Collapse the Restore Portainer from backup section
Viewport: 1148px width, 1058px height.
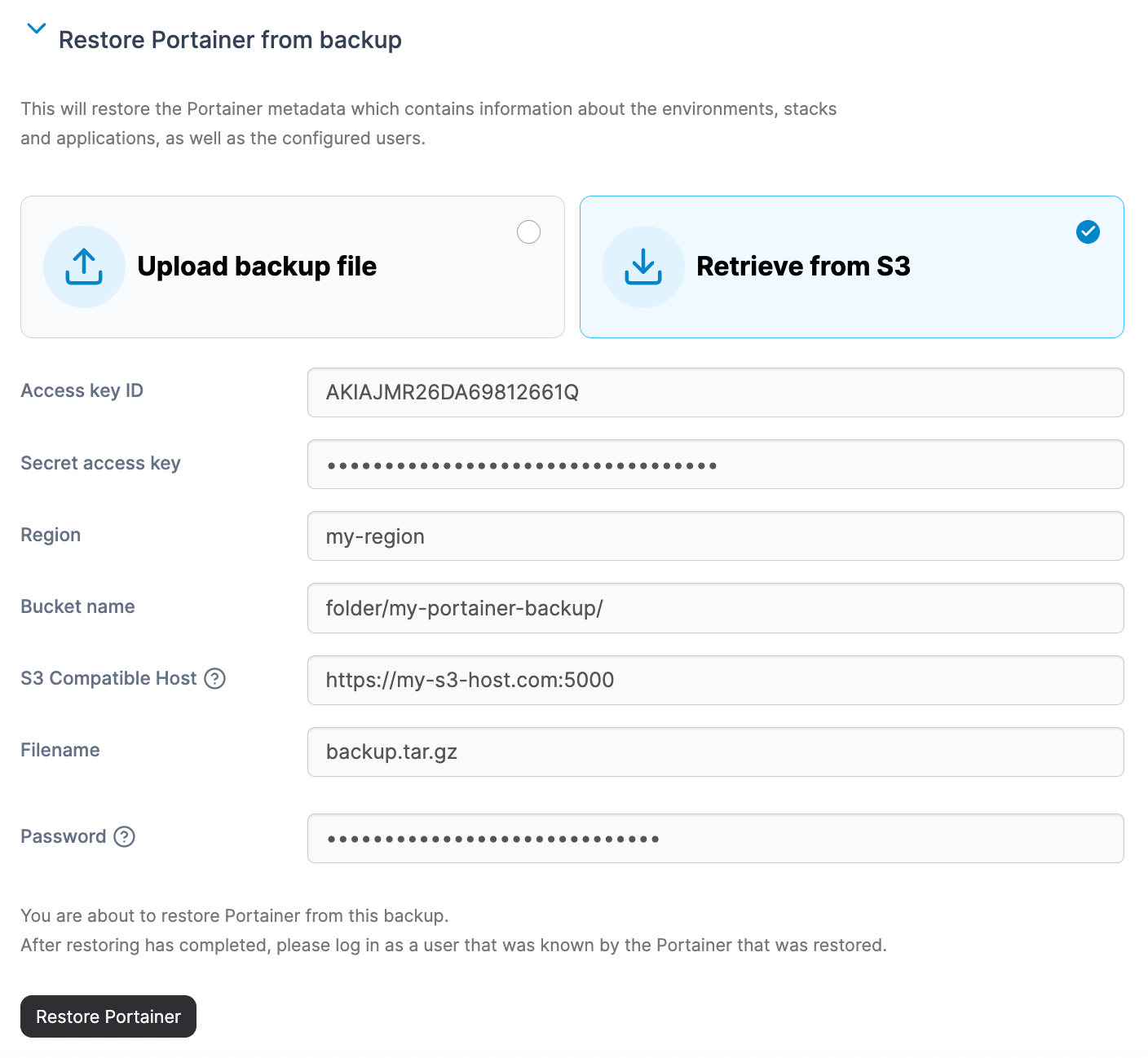[36, 29]
